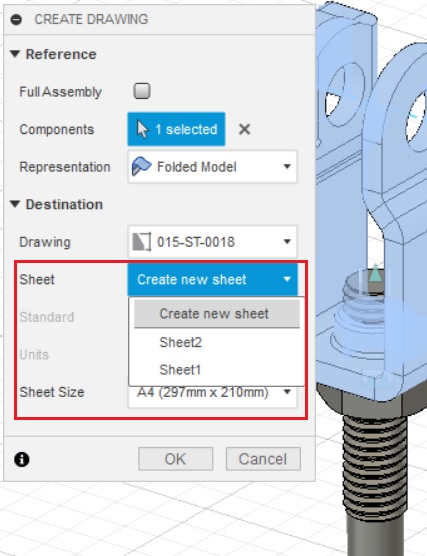Screen dimensions: 427x556
Task: Open the Drawing dropdown 015-ST-0018
Action: 212,242
